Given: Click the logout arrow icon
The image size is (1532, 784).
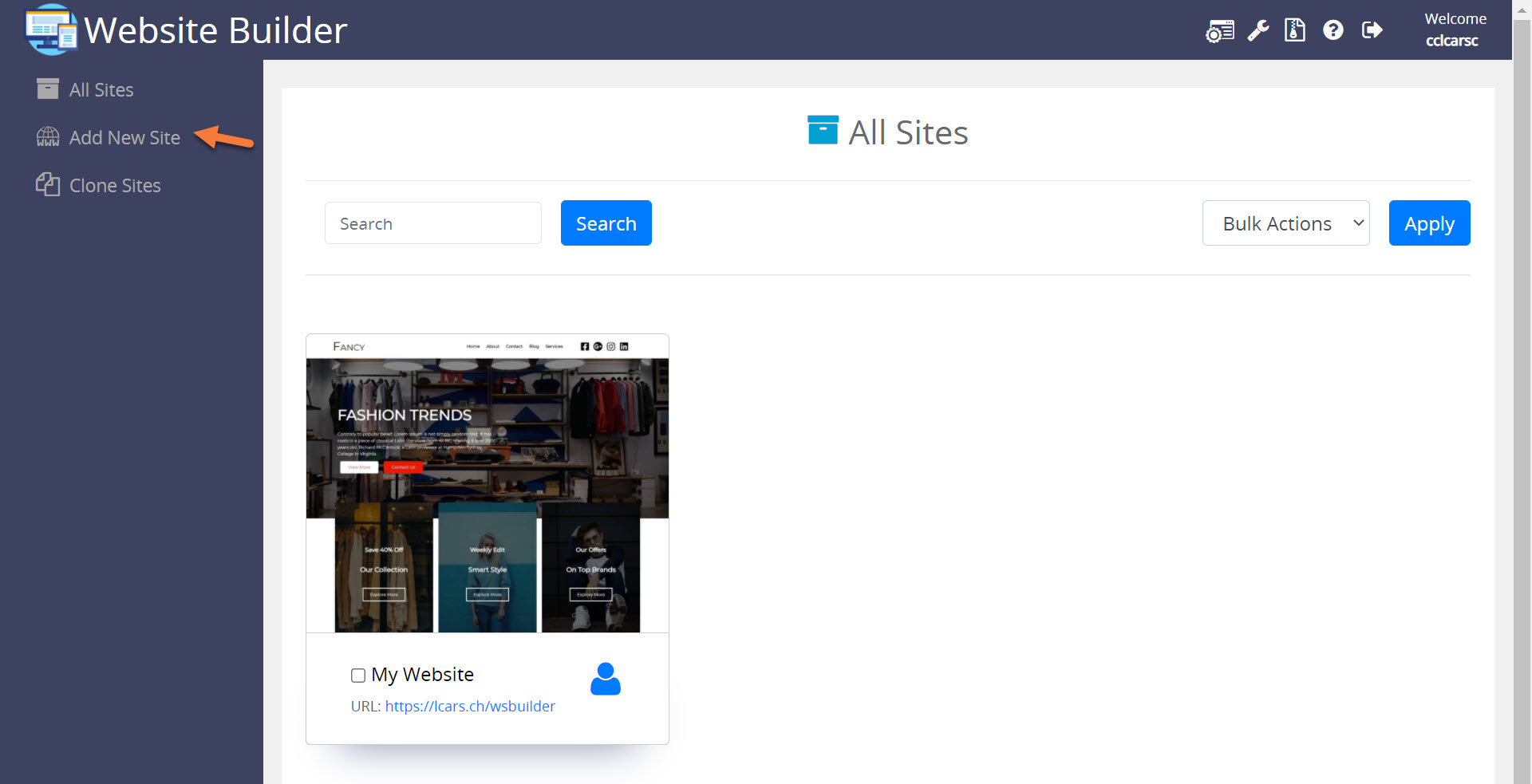Looking at the screenshot, I should [x=1372, y=30].
